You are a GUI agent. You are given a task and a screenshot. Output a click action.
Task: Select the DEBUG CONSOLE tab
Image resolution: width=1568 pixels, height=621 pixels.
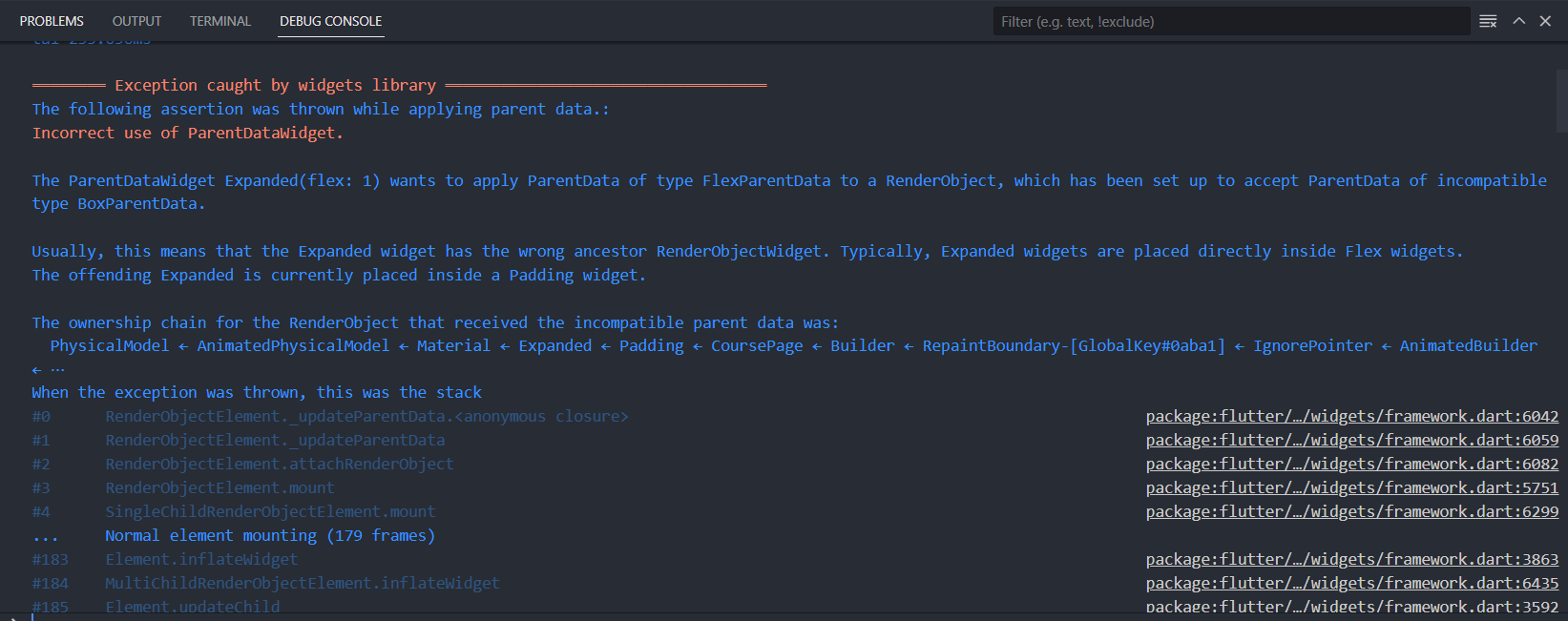(x=330, y=20)
